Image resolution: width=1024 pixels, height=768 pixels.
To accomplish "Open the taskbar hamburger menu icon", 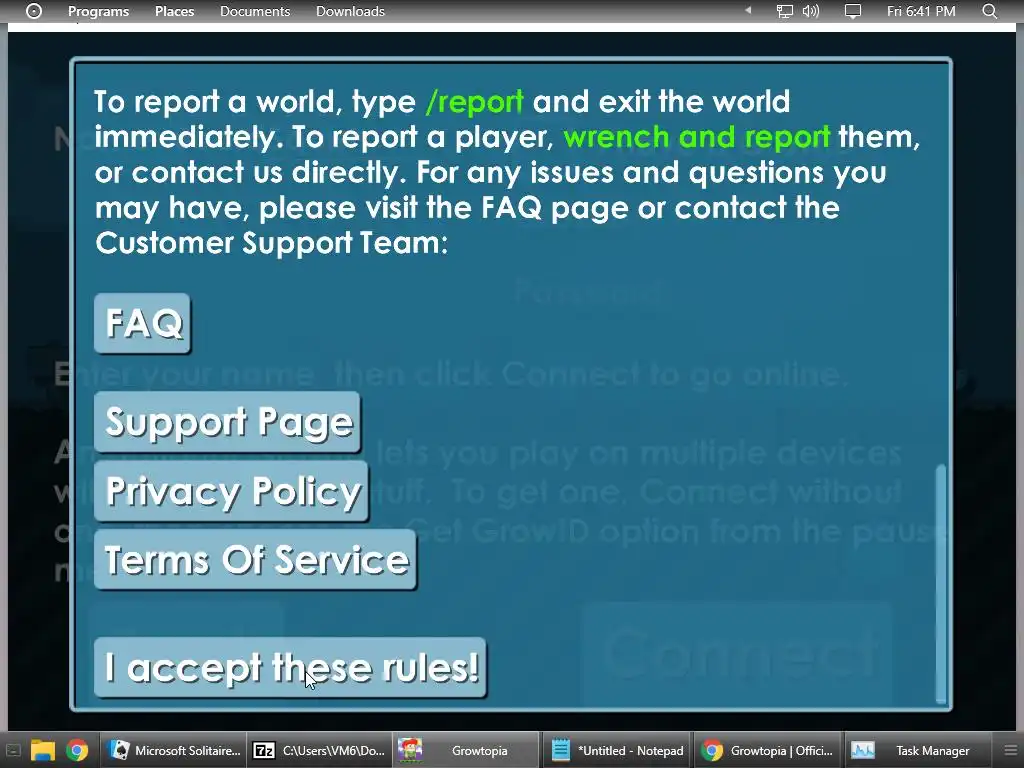I will [1010, 750].
